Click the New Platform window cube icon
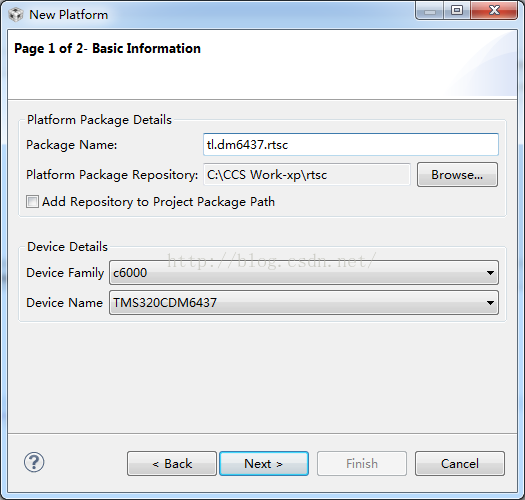This screenshot has height=500, width=525. (x=16, y=15)
